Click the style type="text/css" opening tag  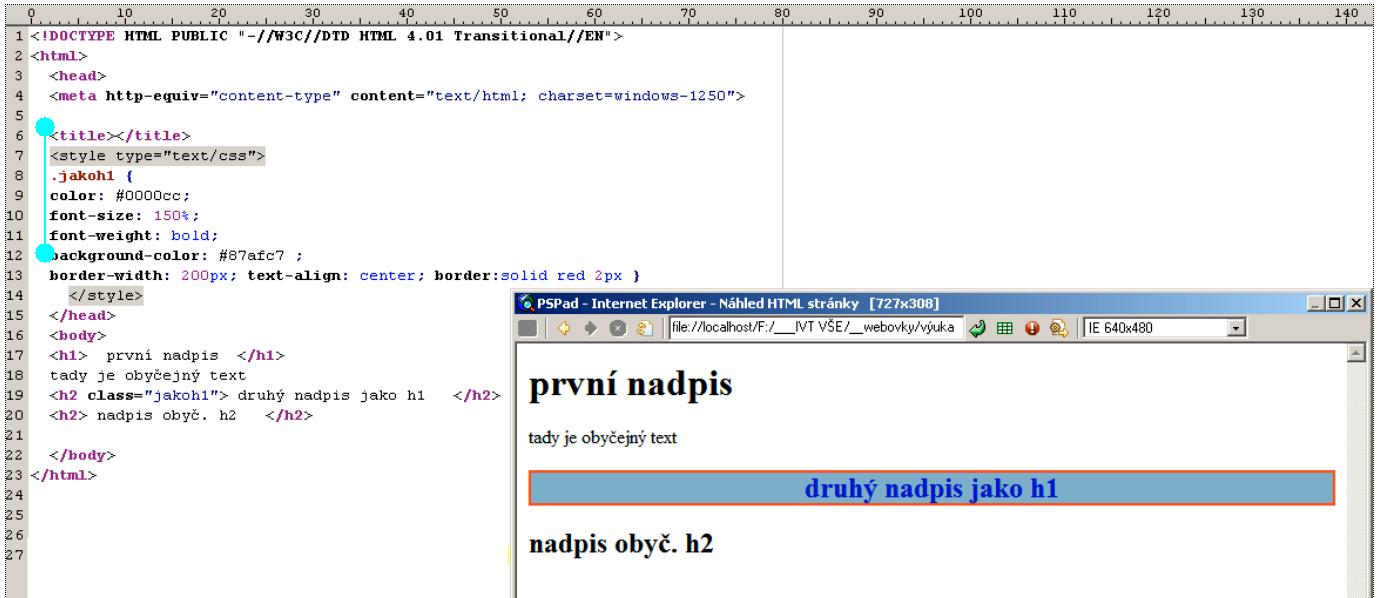(158, 156)
